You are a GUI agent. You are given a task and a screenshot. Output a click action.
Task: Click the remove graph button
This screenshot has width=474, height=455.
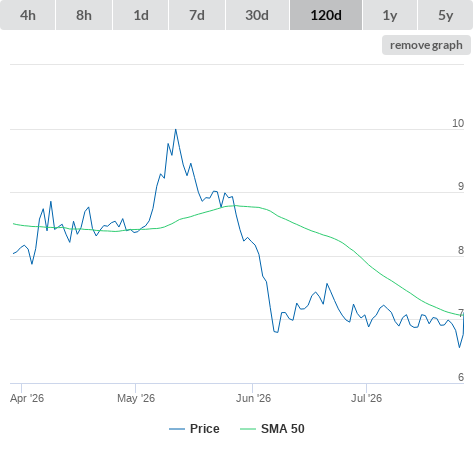click(x=426, y=45)
